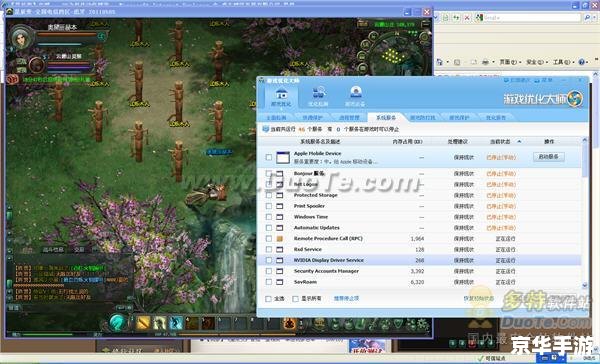Click the service icon beside Print Spooler
The width and height of the screenshot is (600, 364).
click(x=280, y=206)
